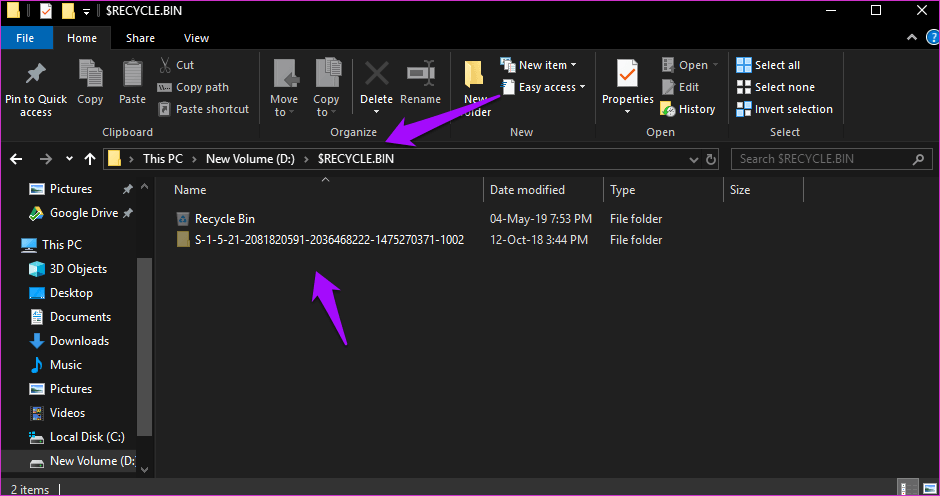This screenshot has height=496, width=940.
Task: Sort by the Size column header
Action: pyautogui.click(x=740, y=190)
